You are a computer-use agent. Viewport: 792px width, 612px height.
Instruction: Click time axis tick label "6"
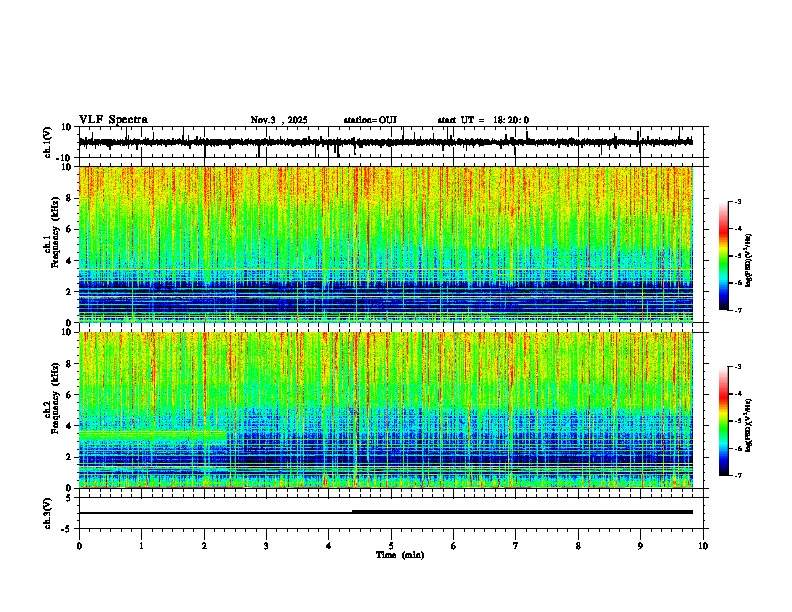tap(454, 546)
